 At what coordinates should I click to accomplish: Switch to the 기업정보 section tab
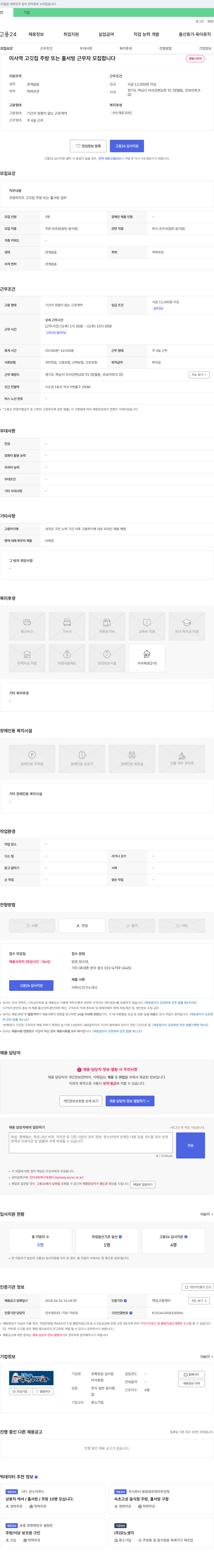tap(206, 49)
